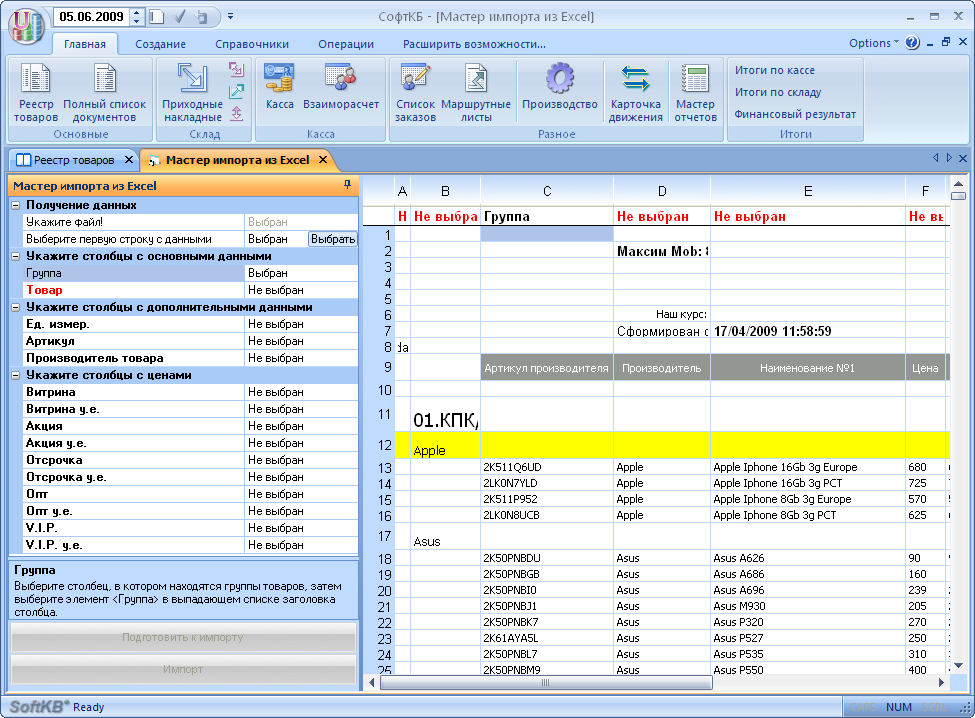Click the small purple inward-arrow icon in Склад

click(236, 69)
